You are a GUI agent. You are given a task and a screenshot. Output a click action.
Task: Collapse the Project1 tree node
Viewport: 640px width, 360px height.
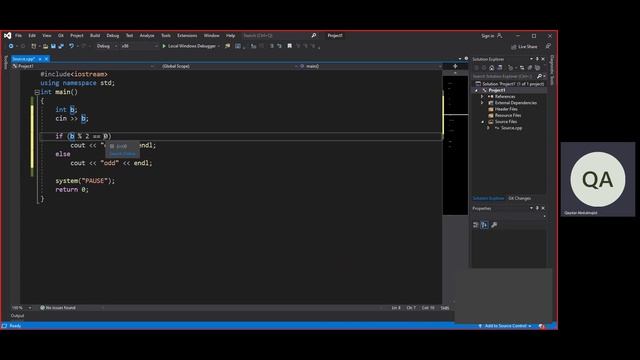(x=476, y=90)
